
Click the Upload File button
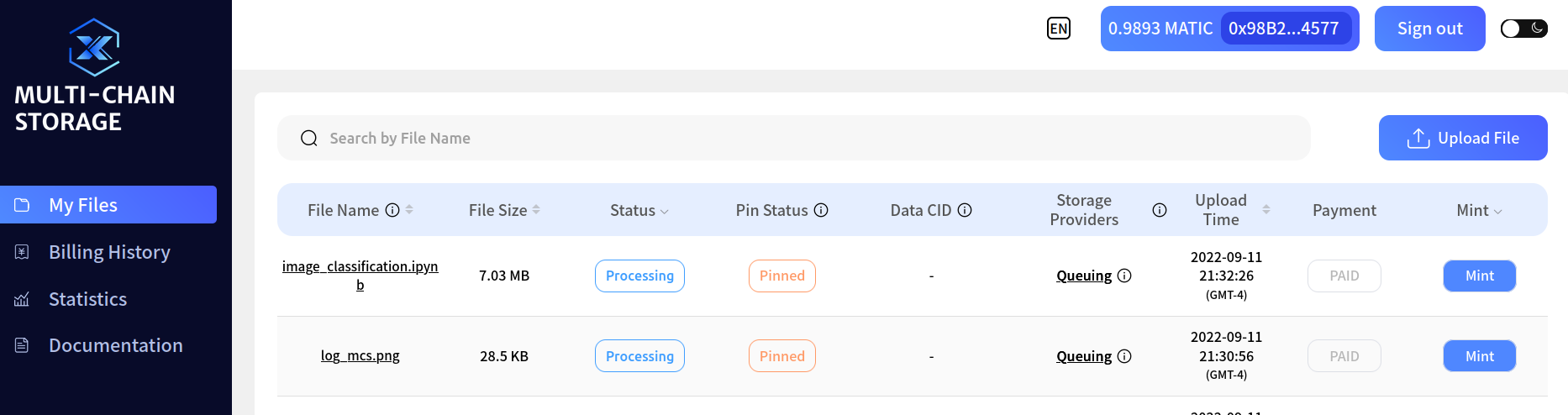click(1463, 138)
